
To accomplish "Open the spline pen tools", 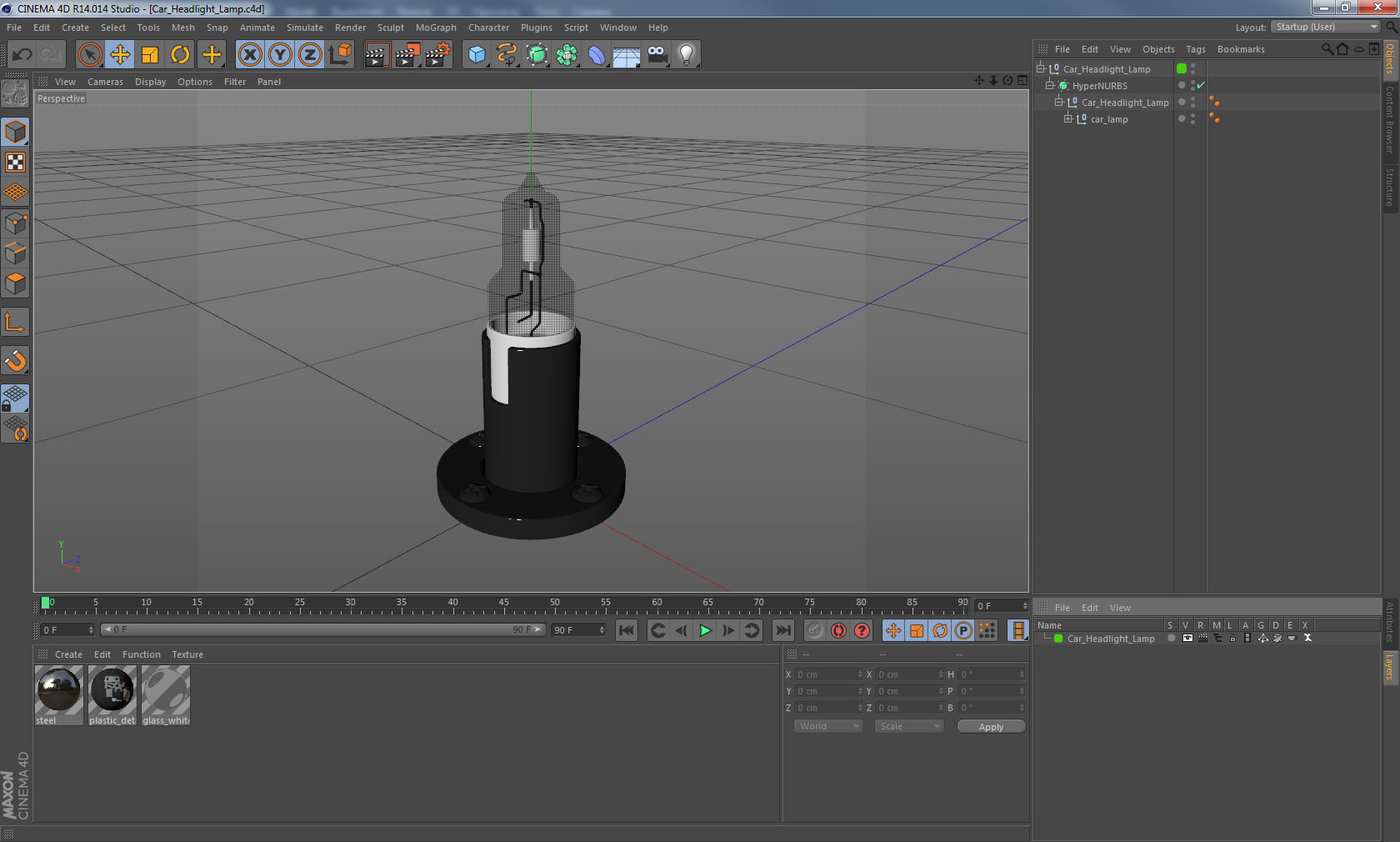I will (x=507, y=55).
